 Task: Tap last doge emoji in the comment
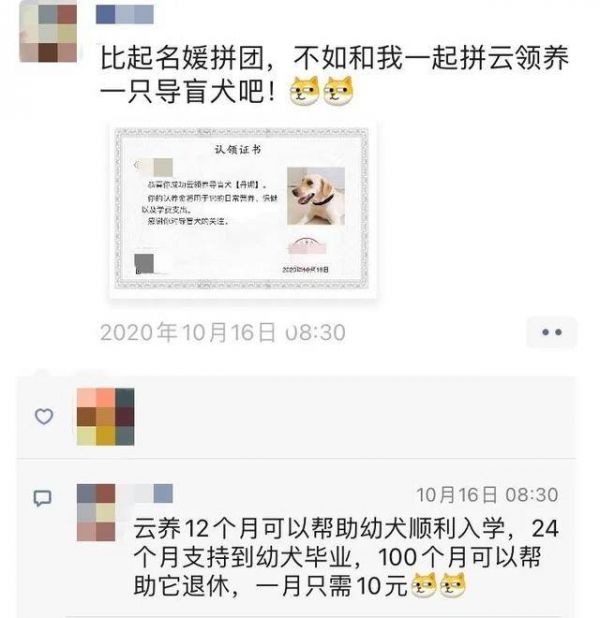[x=453, y=585]
